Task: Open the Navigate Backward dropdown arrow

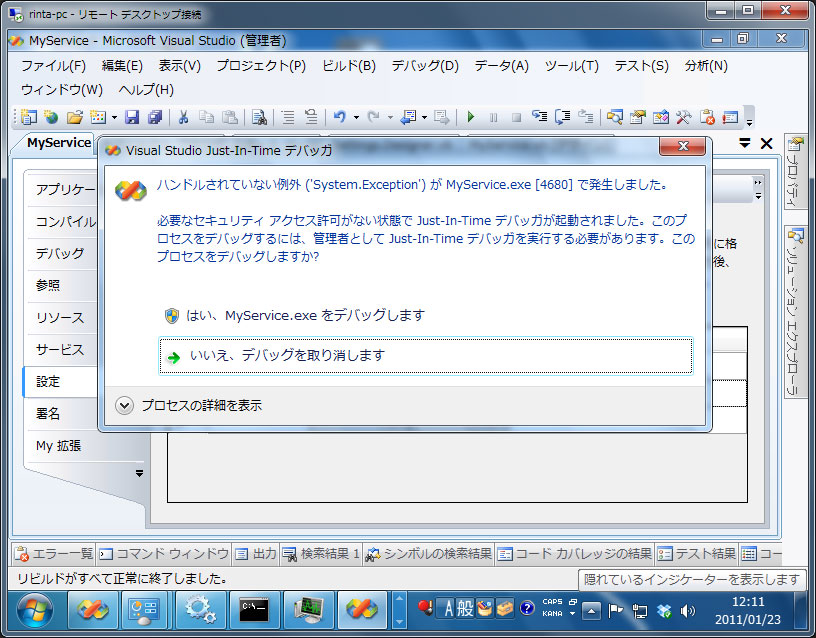Action: [x=425, y=118]
